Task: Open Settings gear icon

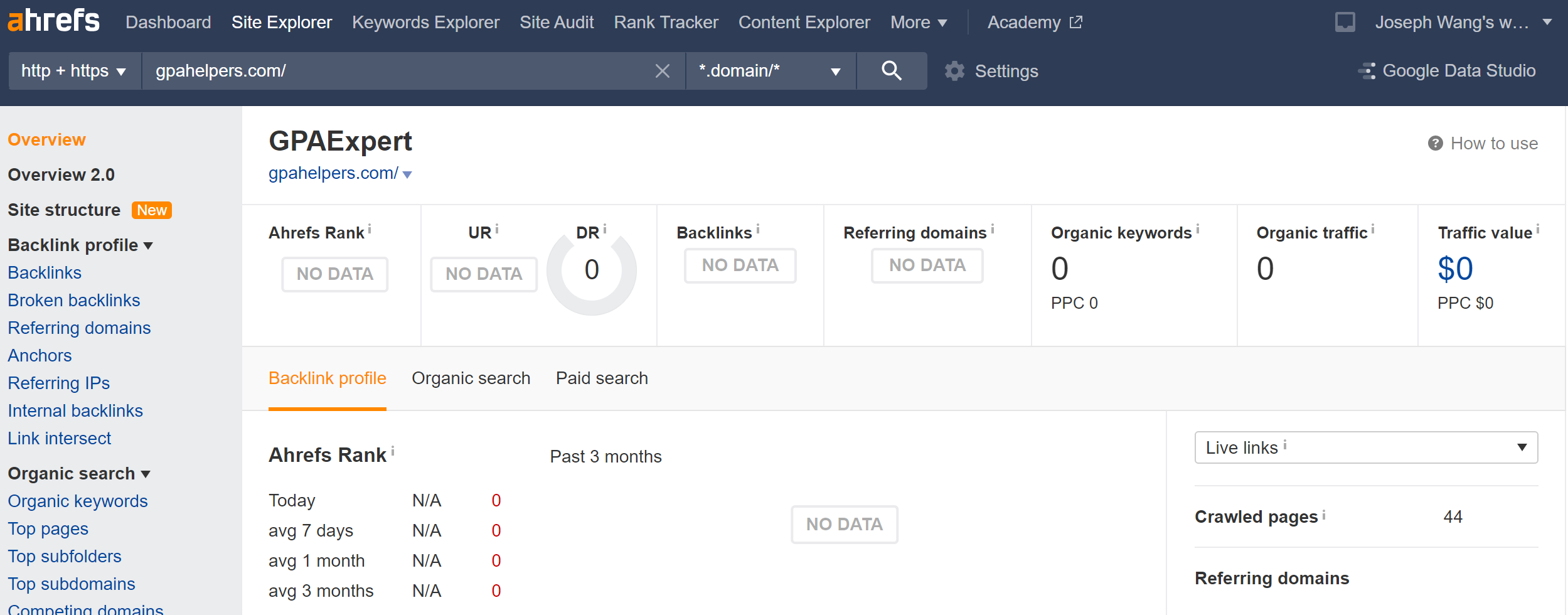Action: 955,71
